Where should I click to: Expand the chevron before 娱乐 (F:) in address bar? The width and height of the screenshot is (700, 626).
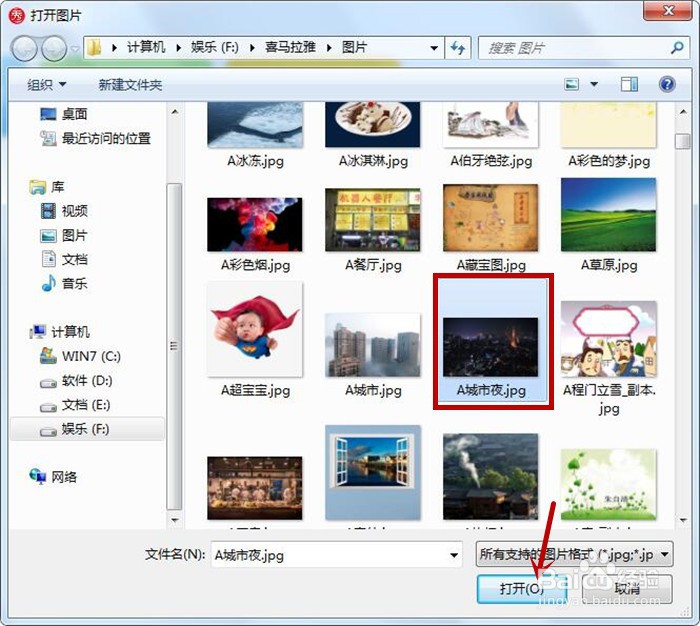pos(179,48)
